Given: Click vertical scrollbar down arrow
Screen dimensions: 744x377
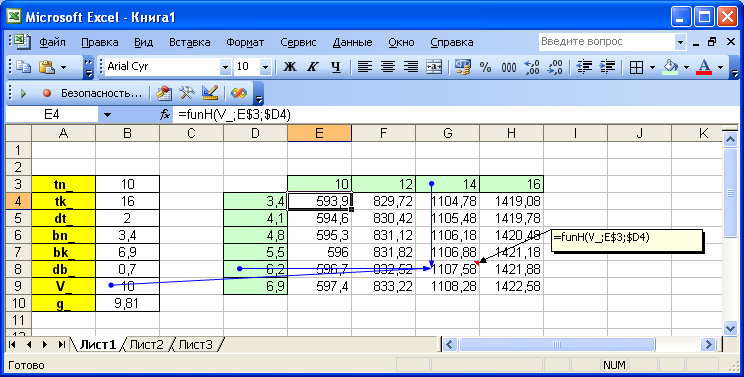Looking at the screenshot, I should click(x=730, y=327).
